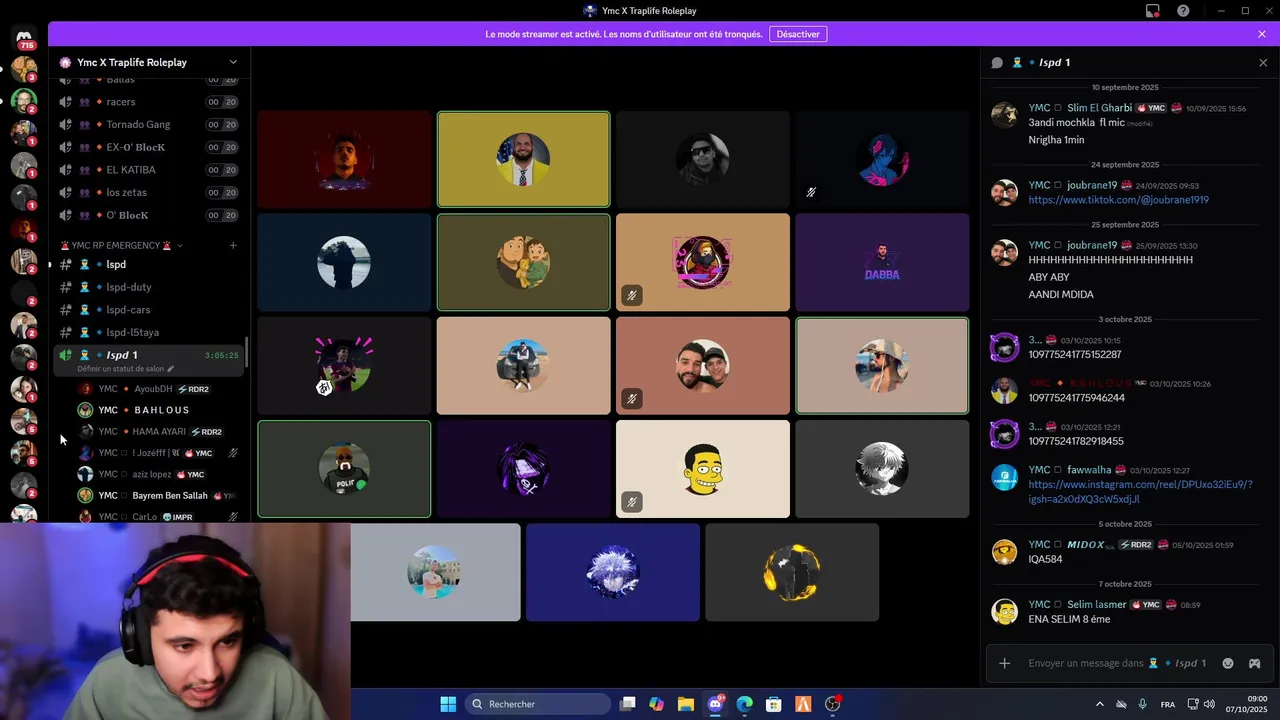Image resolution: width=1280 pixels, height=720 pixels.
Task: Click Bayrem Ben Sallah in member list
Action: pyautogui.click(x=170, y=496)
